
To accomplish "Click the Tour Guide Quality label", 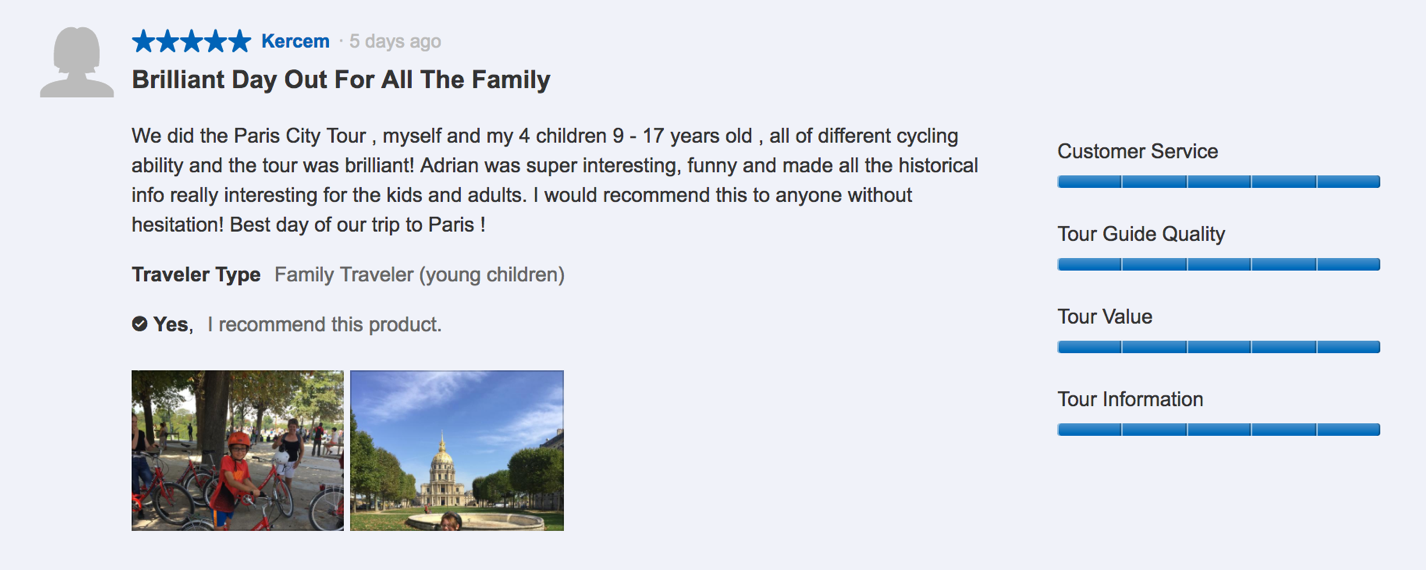I will (x=1141, y=234).
